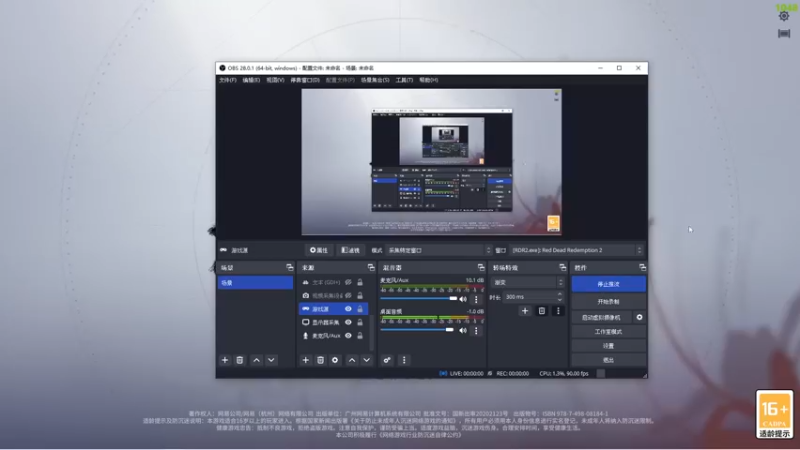Viewport: 800px width, 450px height.
Task: Move the source down with the Sources panel down arrow
Action: click(367, 360)
